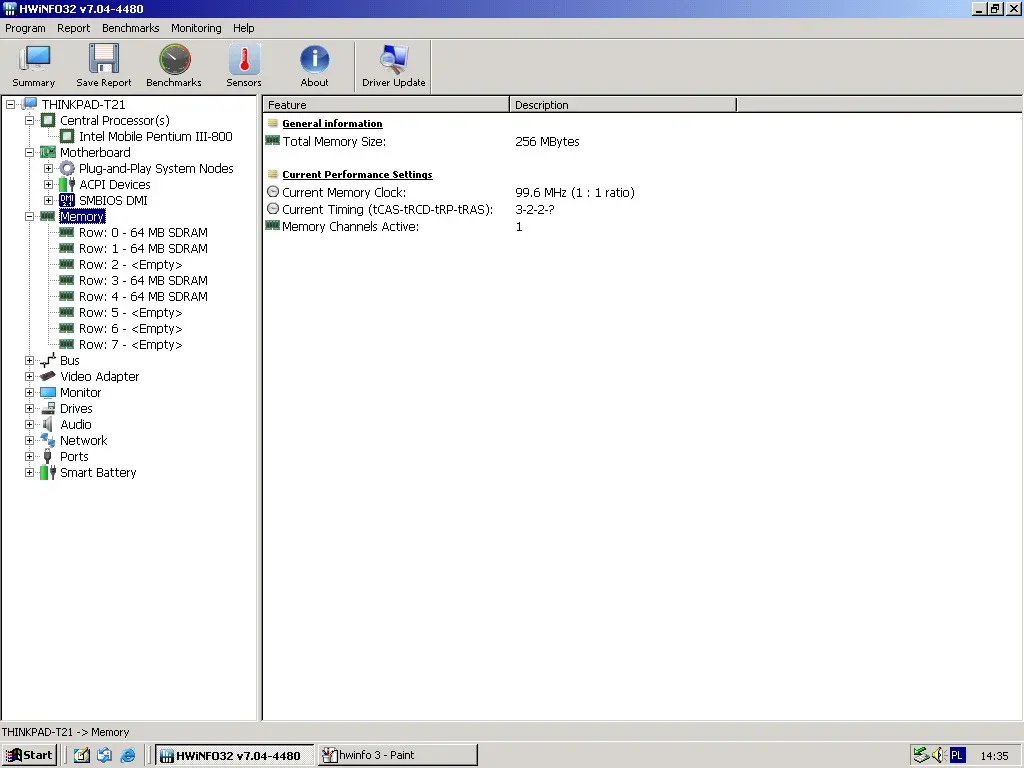Click the Video Adapter card icon

pos(48,376)
